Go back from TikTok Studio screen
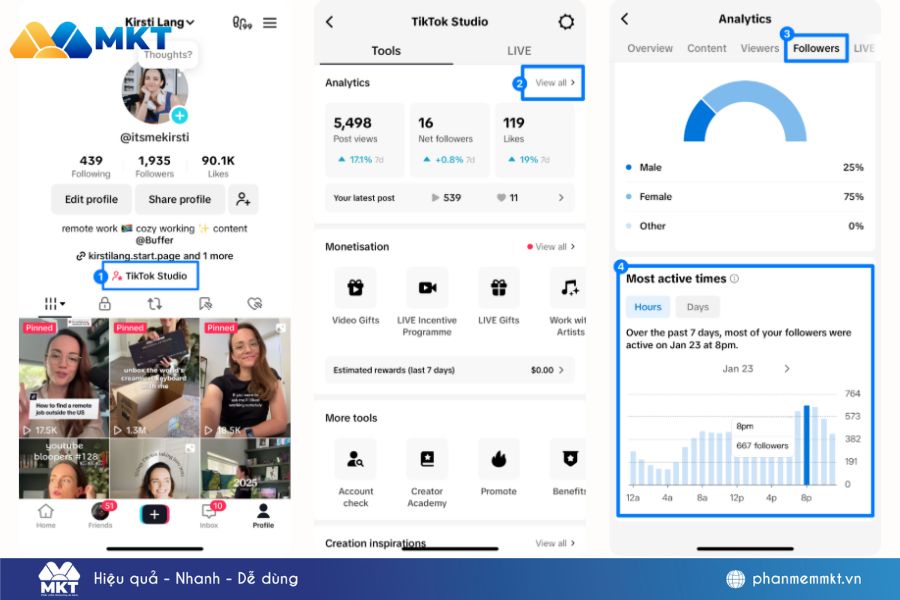 [x=329, y=22]
